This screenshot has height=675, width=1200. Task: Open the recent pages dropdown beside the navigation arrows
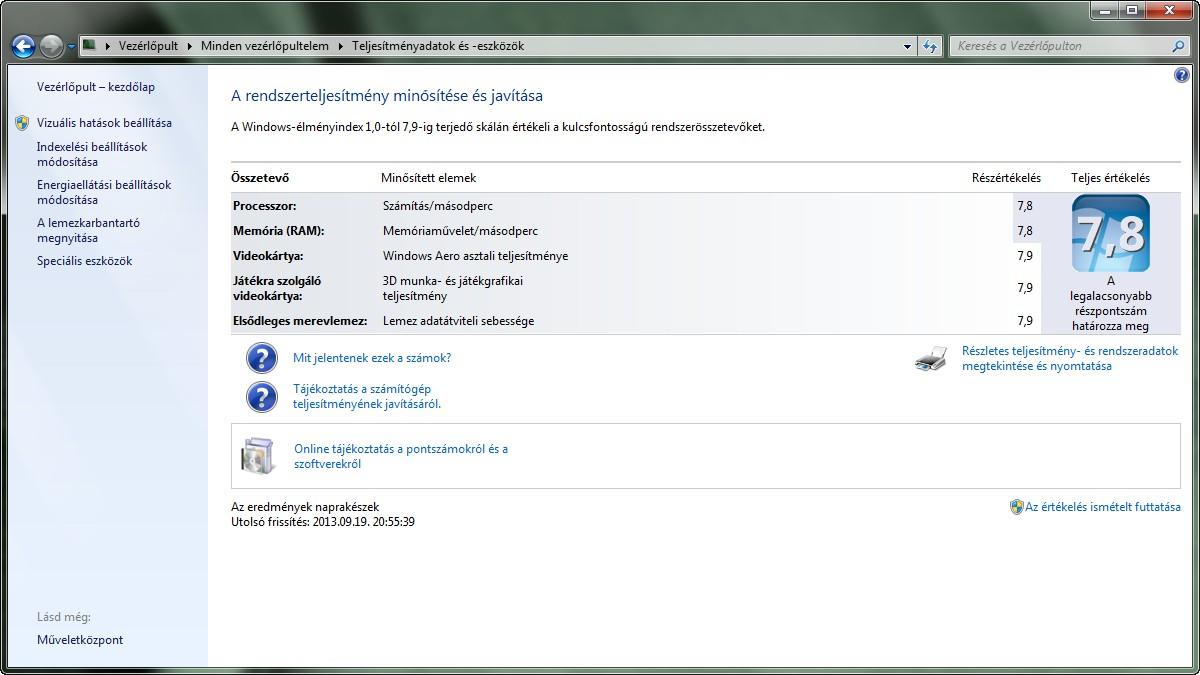pyautogui.click(x=71, y=47)
